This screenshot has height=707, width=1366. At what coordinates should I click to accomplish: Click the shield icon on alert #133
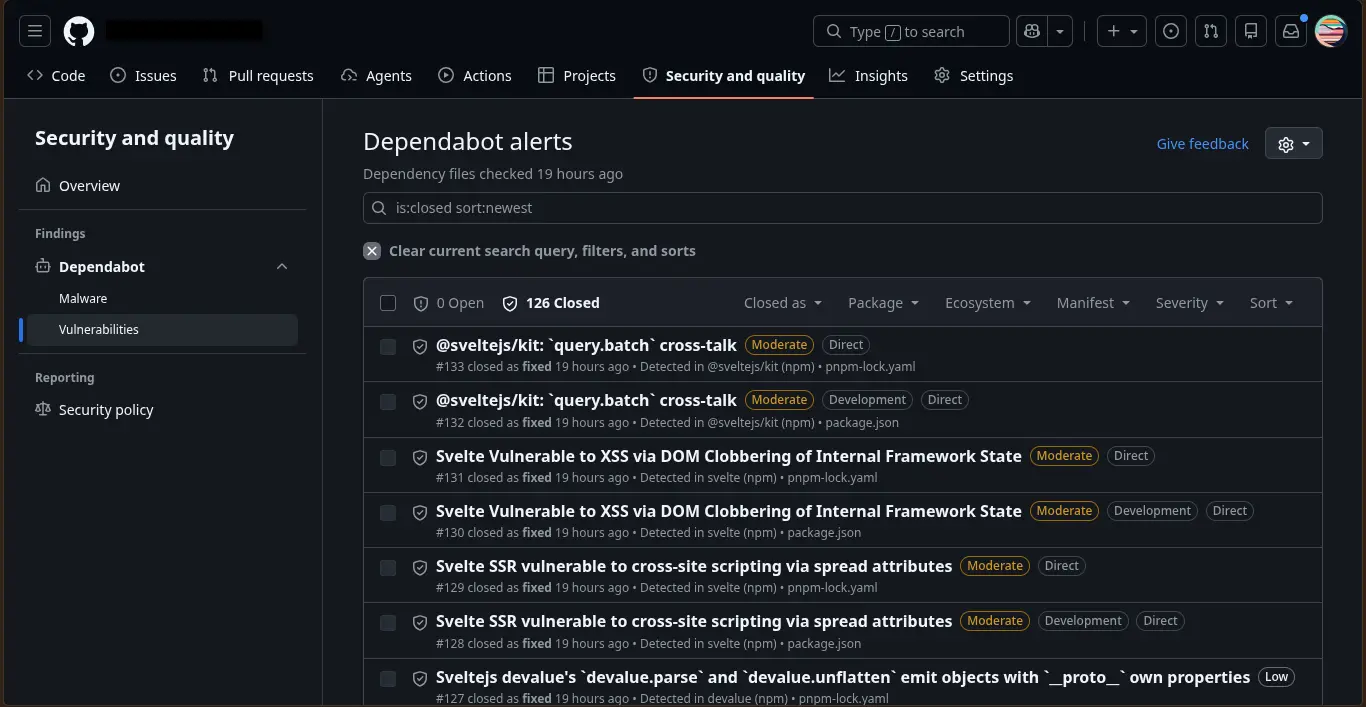tap(420, 346)
